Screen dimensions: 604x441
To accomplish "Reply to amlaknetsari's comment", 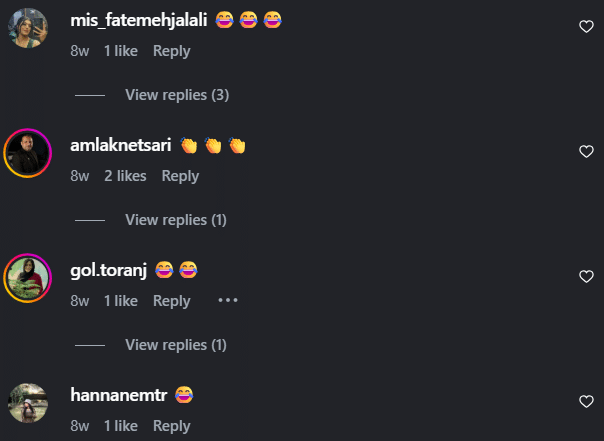I will (180, 176).
